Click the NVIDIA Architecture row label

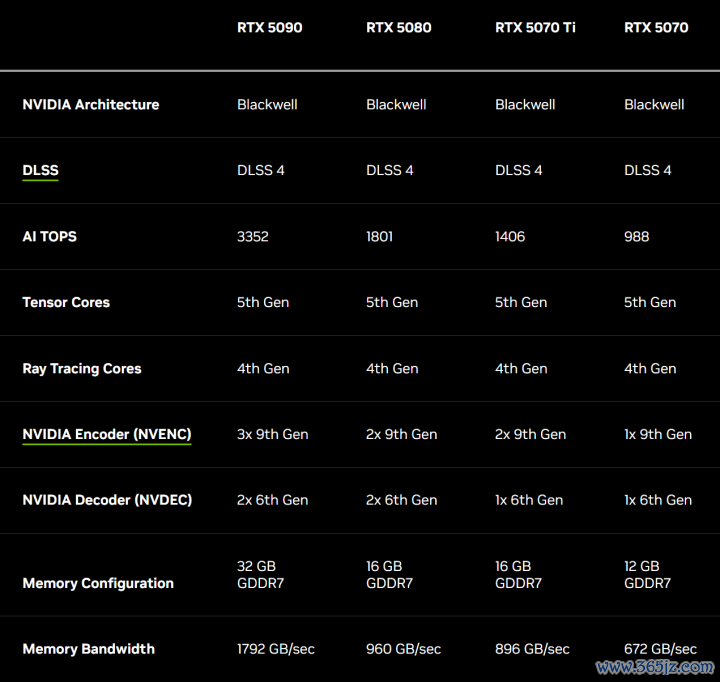[x=91, y=105]
